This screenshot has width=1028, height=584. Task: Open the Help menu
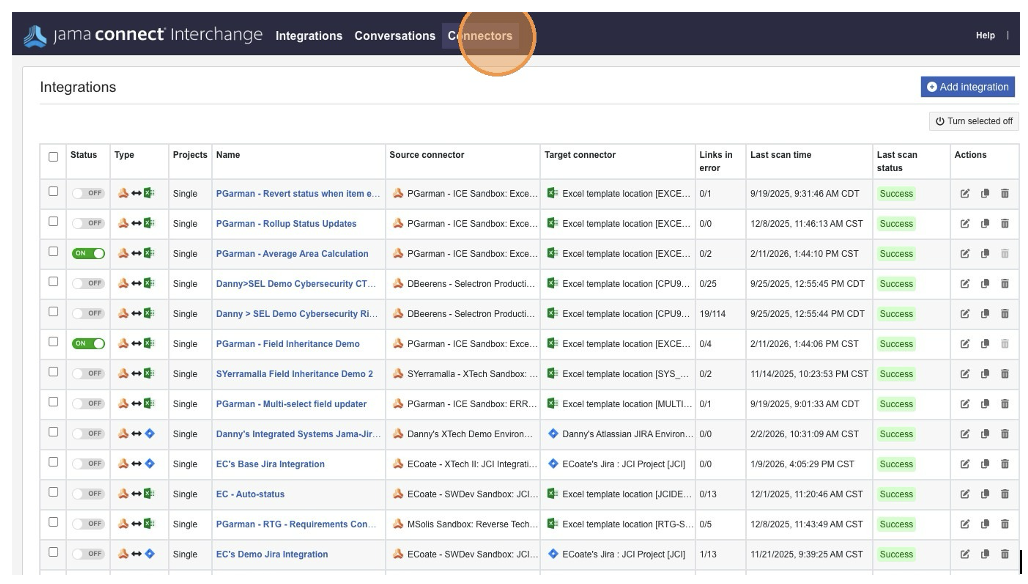tap(985, 35)
